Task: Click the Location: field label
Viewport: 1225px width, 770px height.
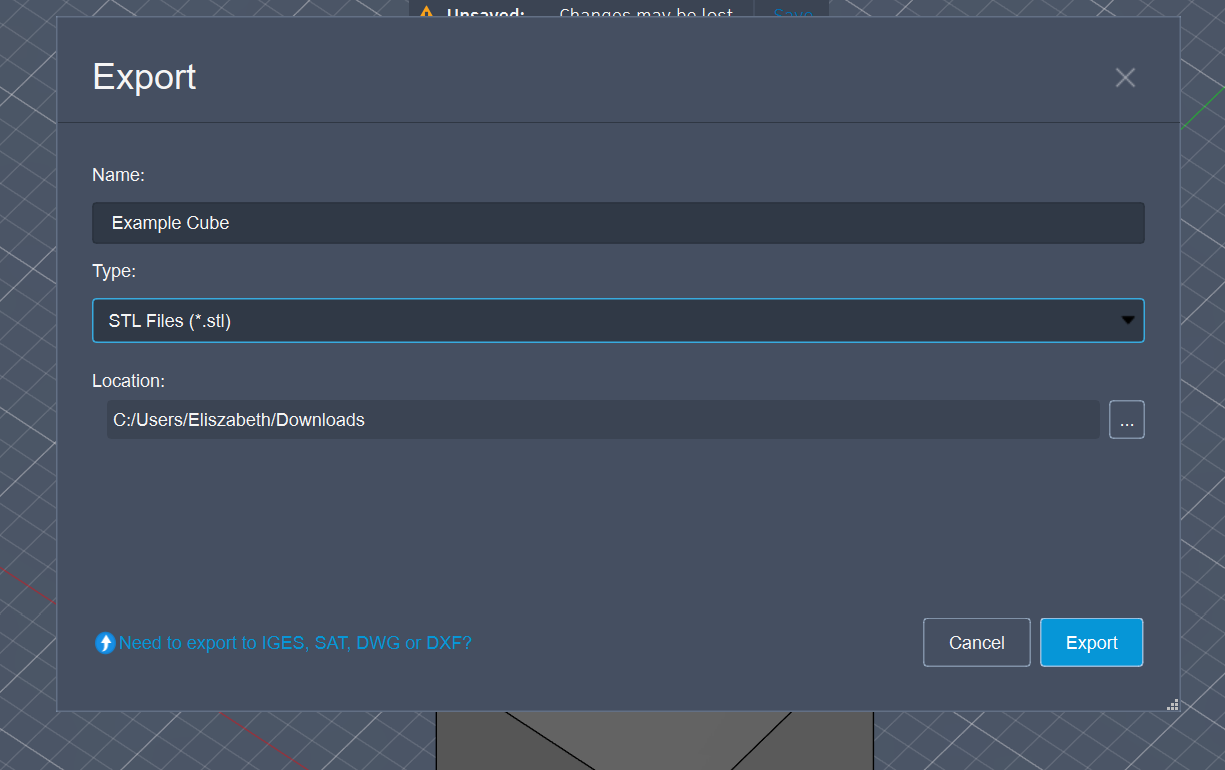Action: click(x=128, y=381)
